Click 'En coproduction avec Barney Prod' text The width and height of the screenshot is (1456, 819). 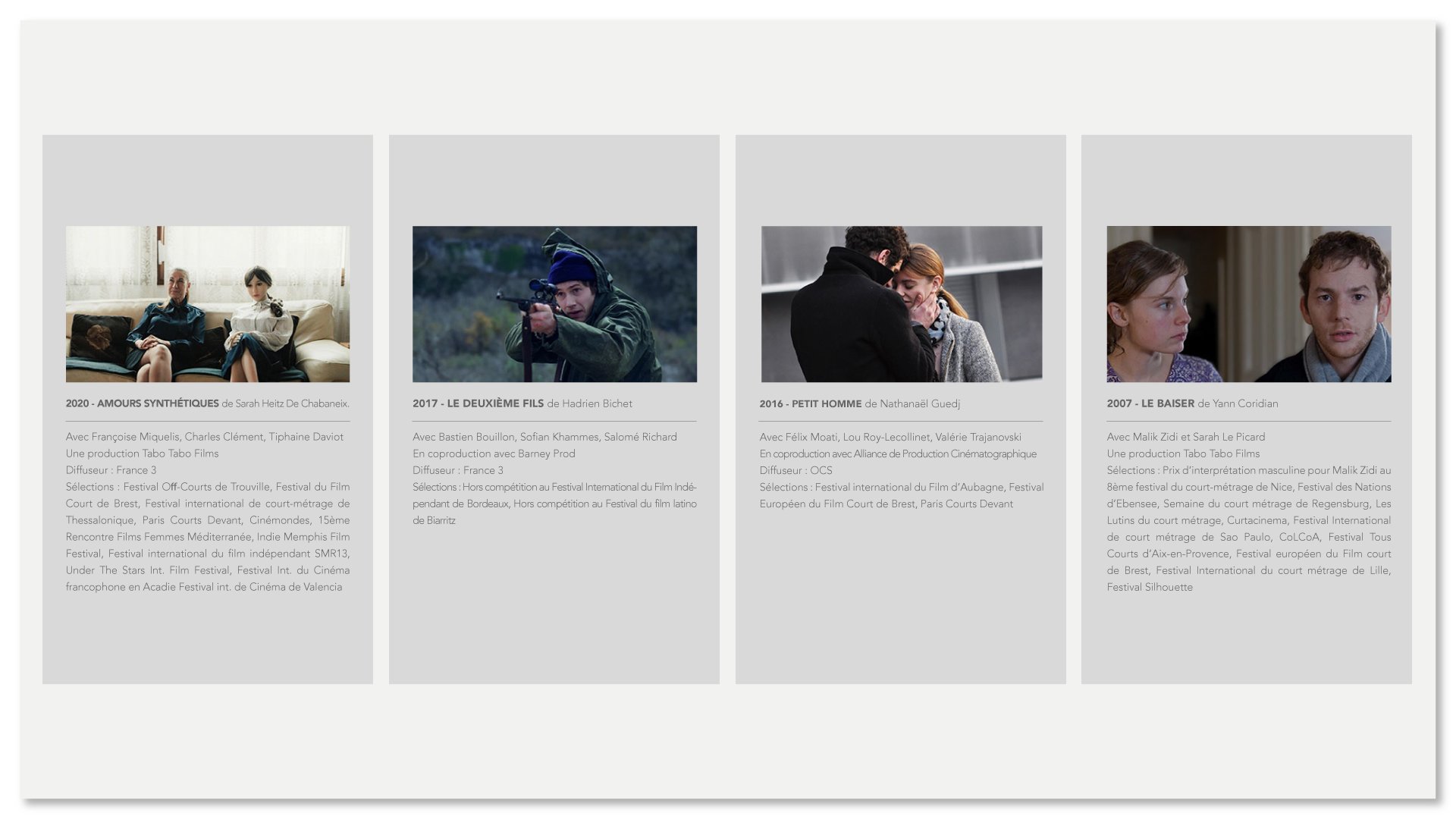(x=494, y=453)
